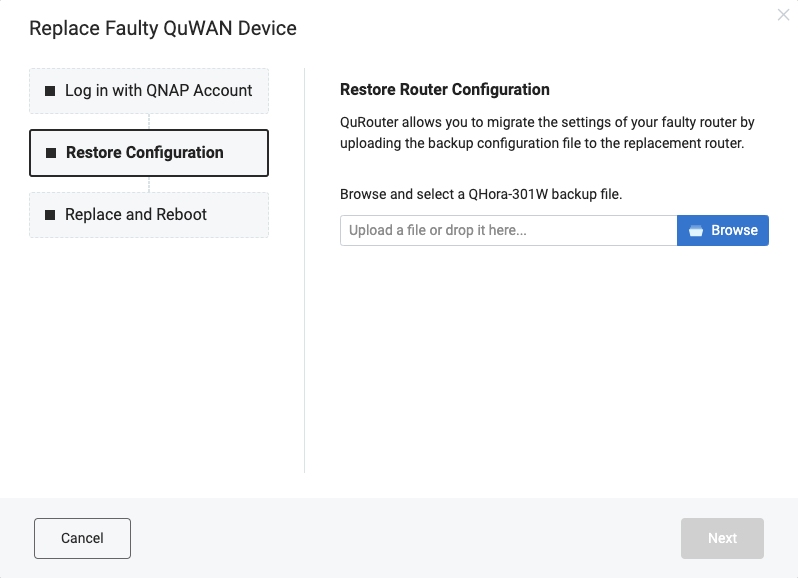Click square bullet beside Restore Configuration step
The image size is (798, 578).
tap(51, 153)
